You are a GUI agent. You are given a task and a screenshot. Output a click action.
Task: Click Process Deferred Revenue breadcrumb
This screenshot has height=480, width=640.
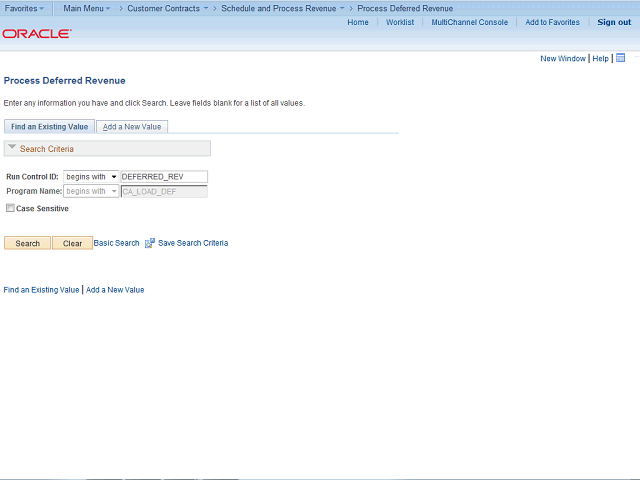click(405, 8)
